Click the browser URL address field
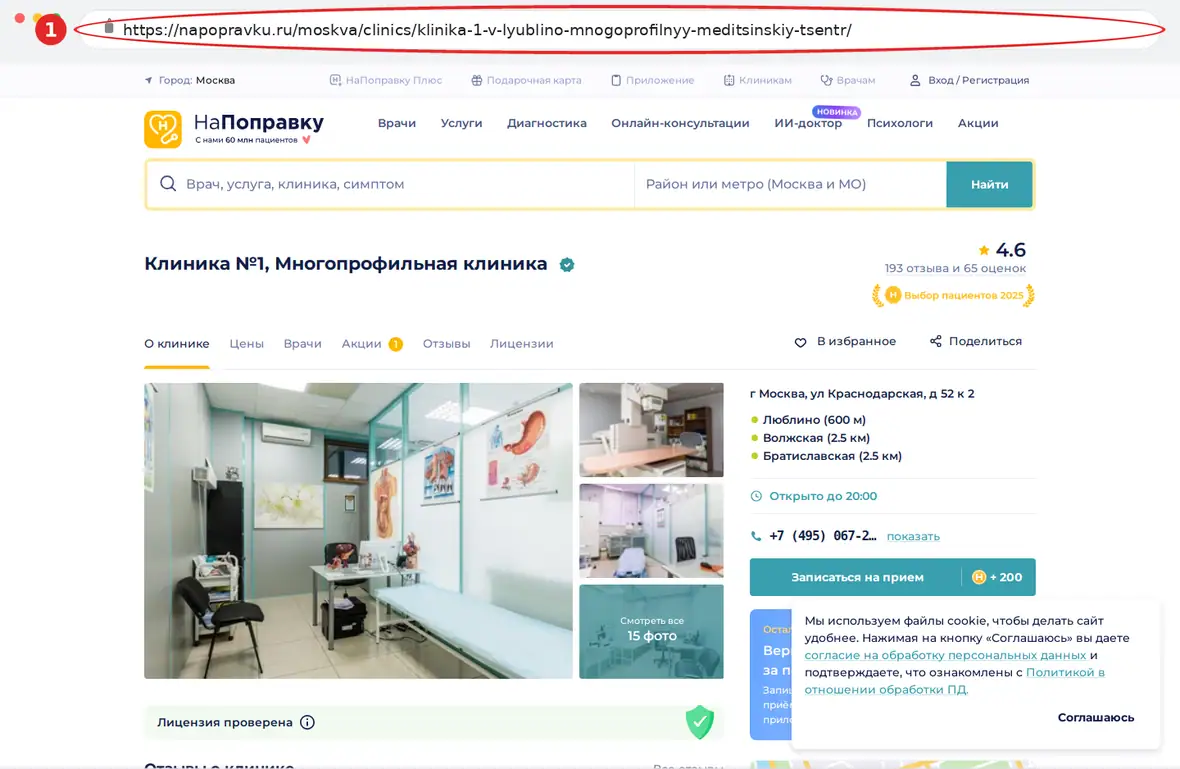The width and height of the screenshot is (1180, 769). coord(620,30)
